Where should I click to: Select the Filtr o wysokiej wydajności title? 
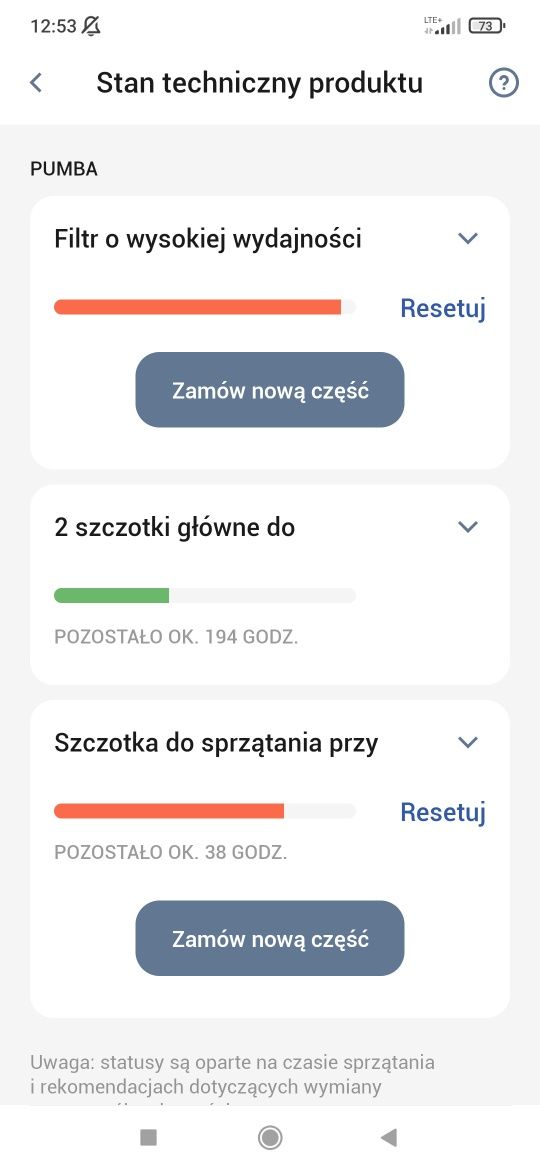point(208,239)
